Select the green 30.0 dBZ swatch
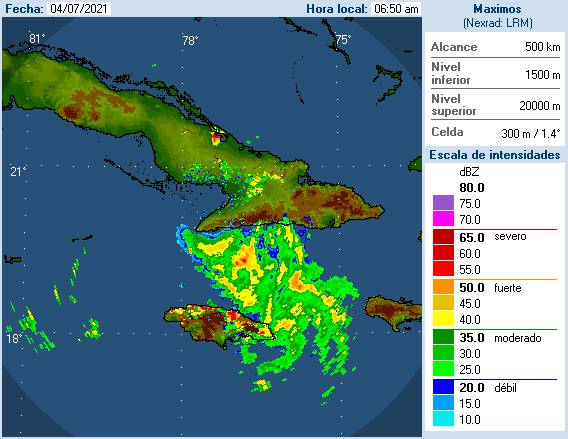 tap(443, 353)
